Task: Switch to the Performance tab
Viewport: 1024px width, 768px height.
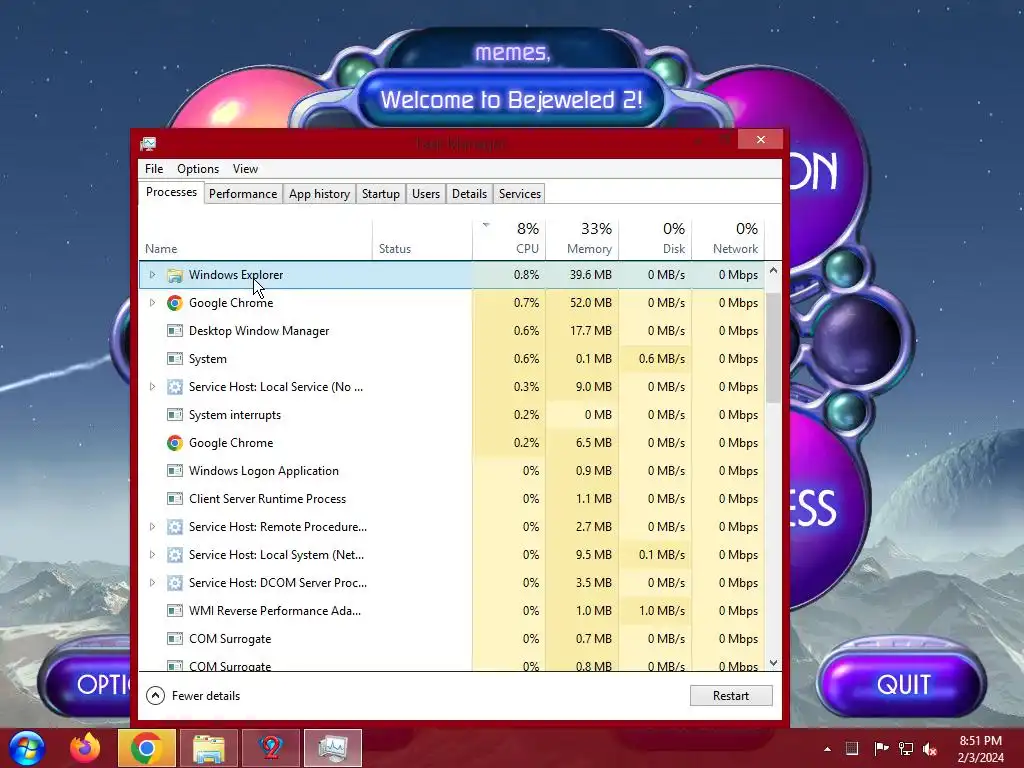Action: tap(243, 194)
